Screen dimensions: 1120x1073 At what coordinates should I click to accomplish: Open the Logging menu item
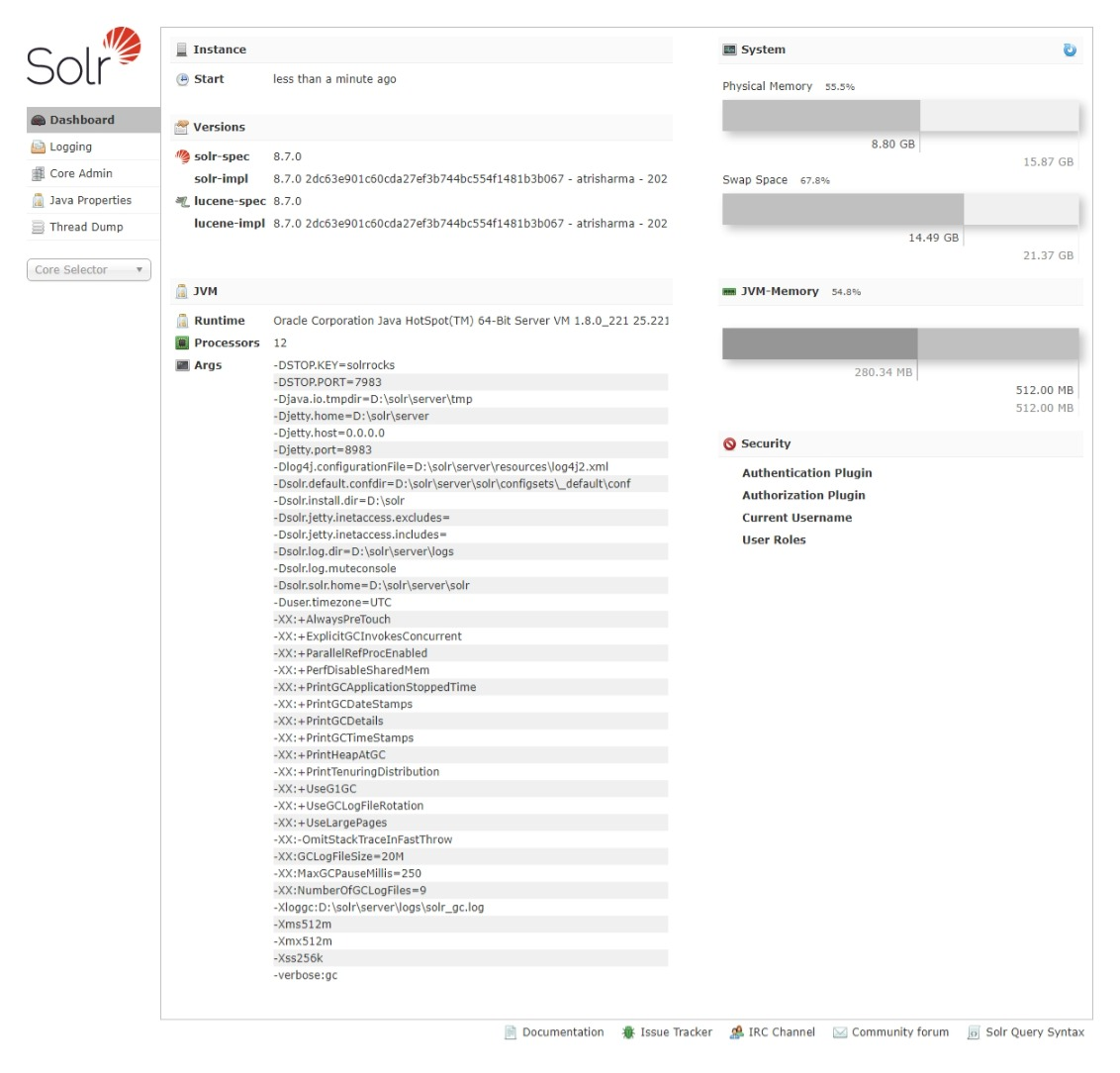(x=93, y=147)
